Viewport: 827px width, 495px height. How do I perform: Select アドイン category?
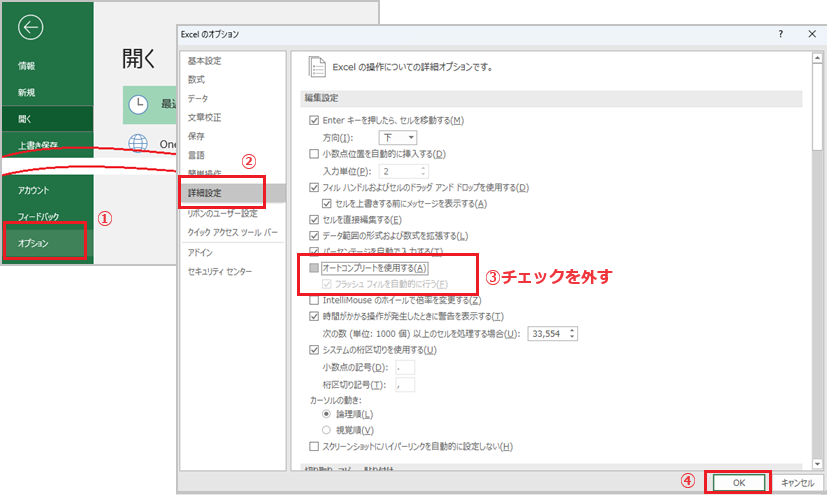click(200, 253)
